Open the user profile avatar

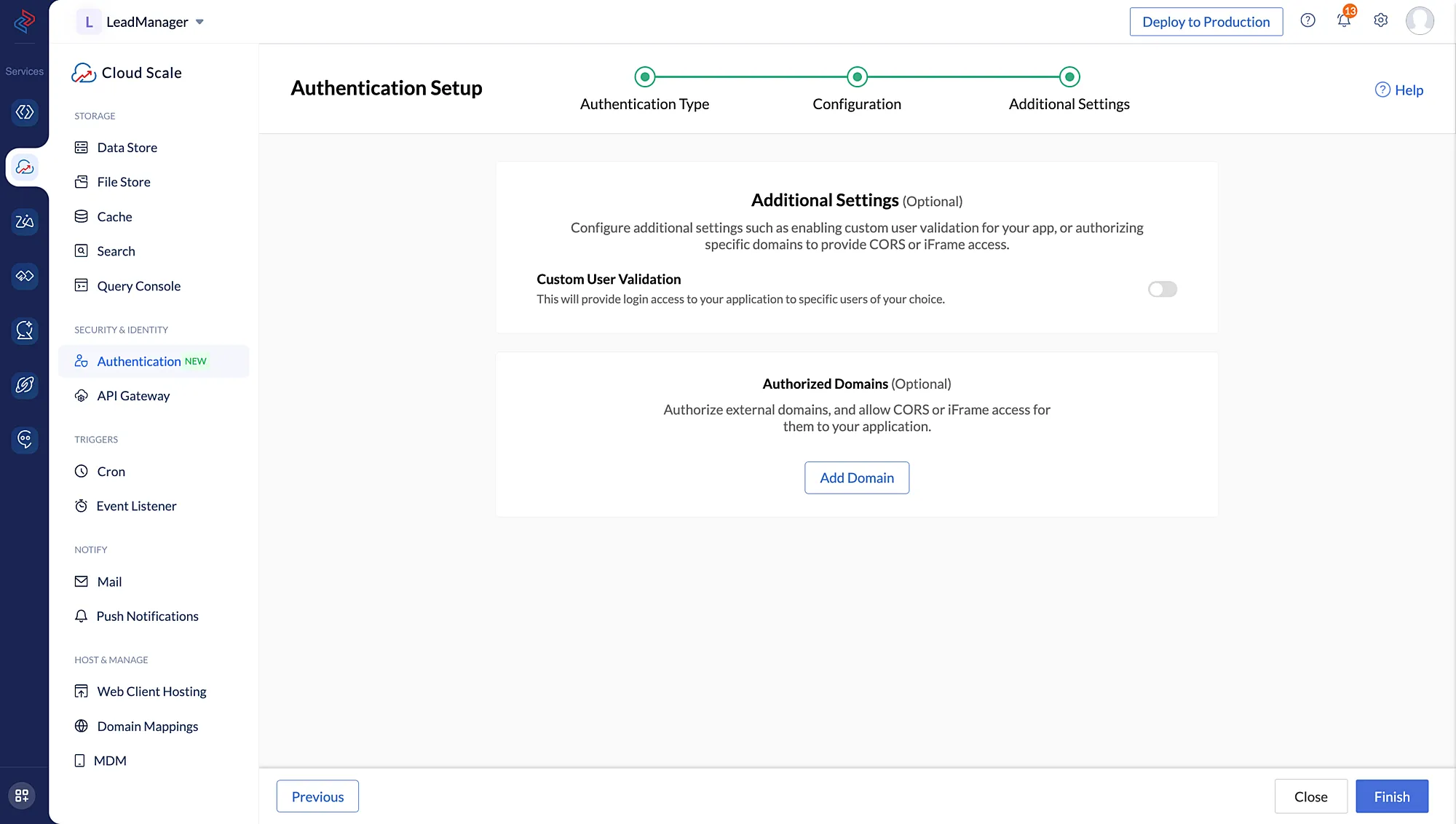[x=1419, y=20]
